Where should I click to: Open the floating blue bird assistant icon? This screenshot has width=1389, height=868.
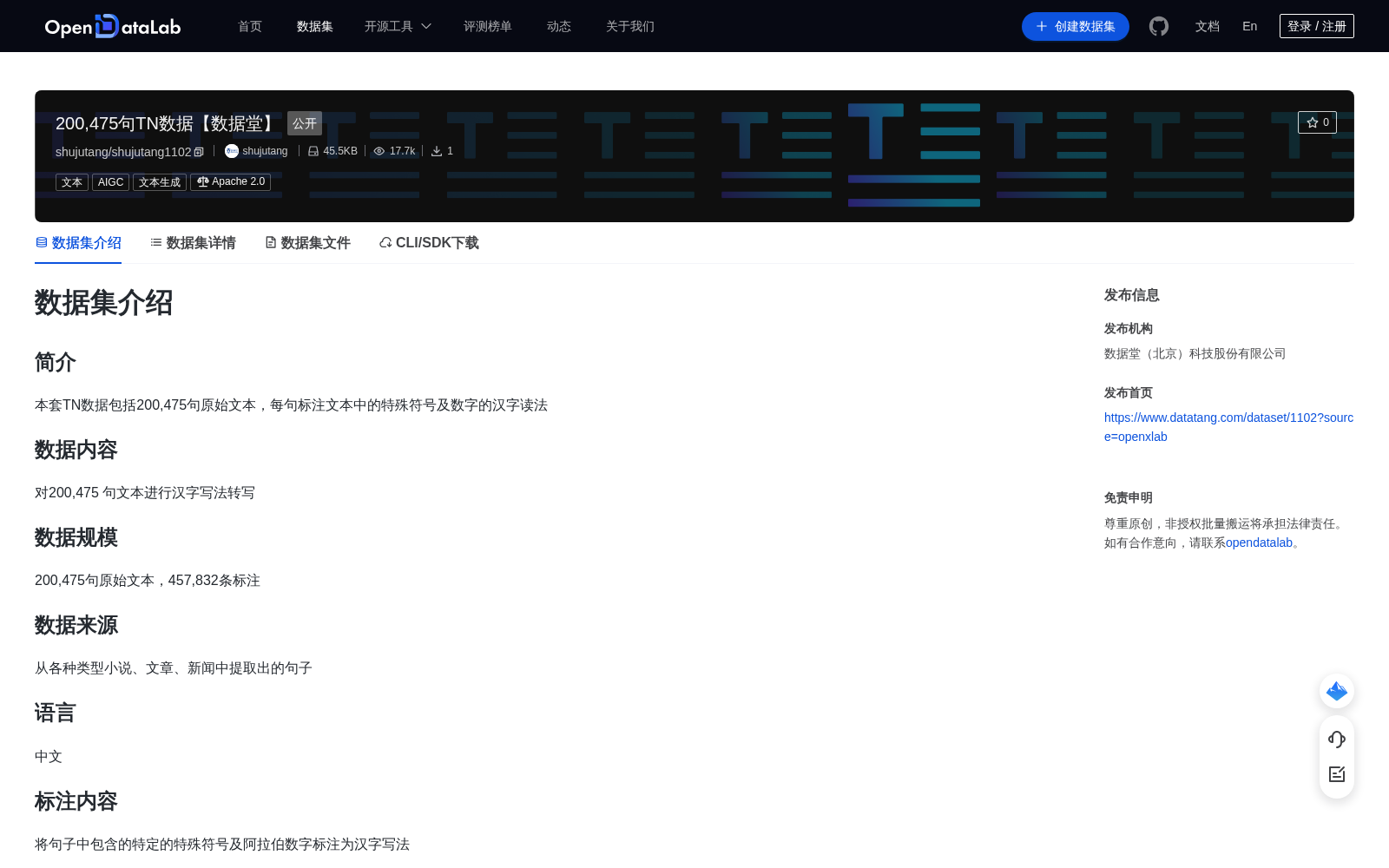[x=1337, y=691]
